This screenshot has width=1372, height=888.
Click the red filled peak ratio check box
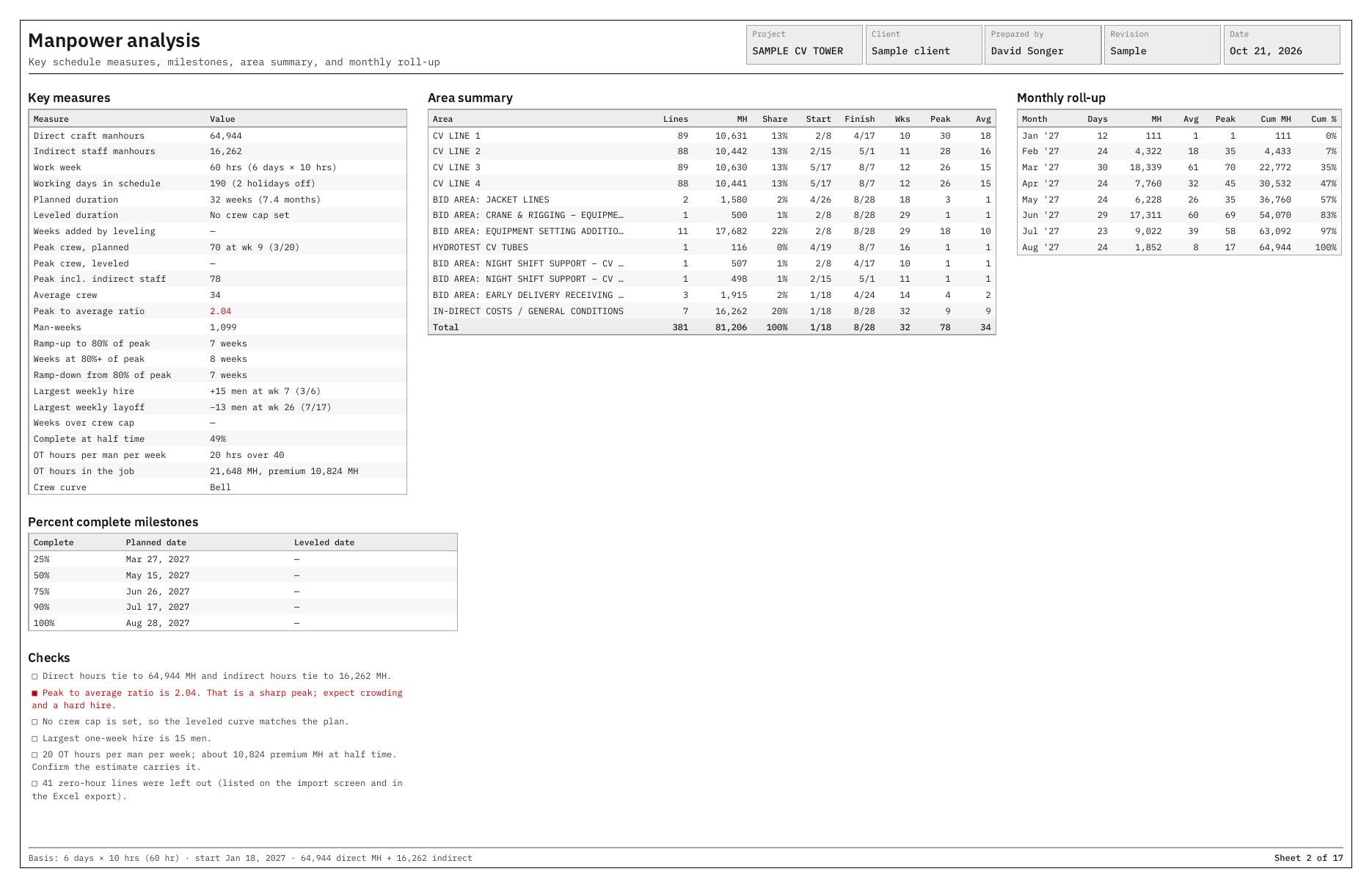[34, 693]
